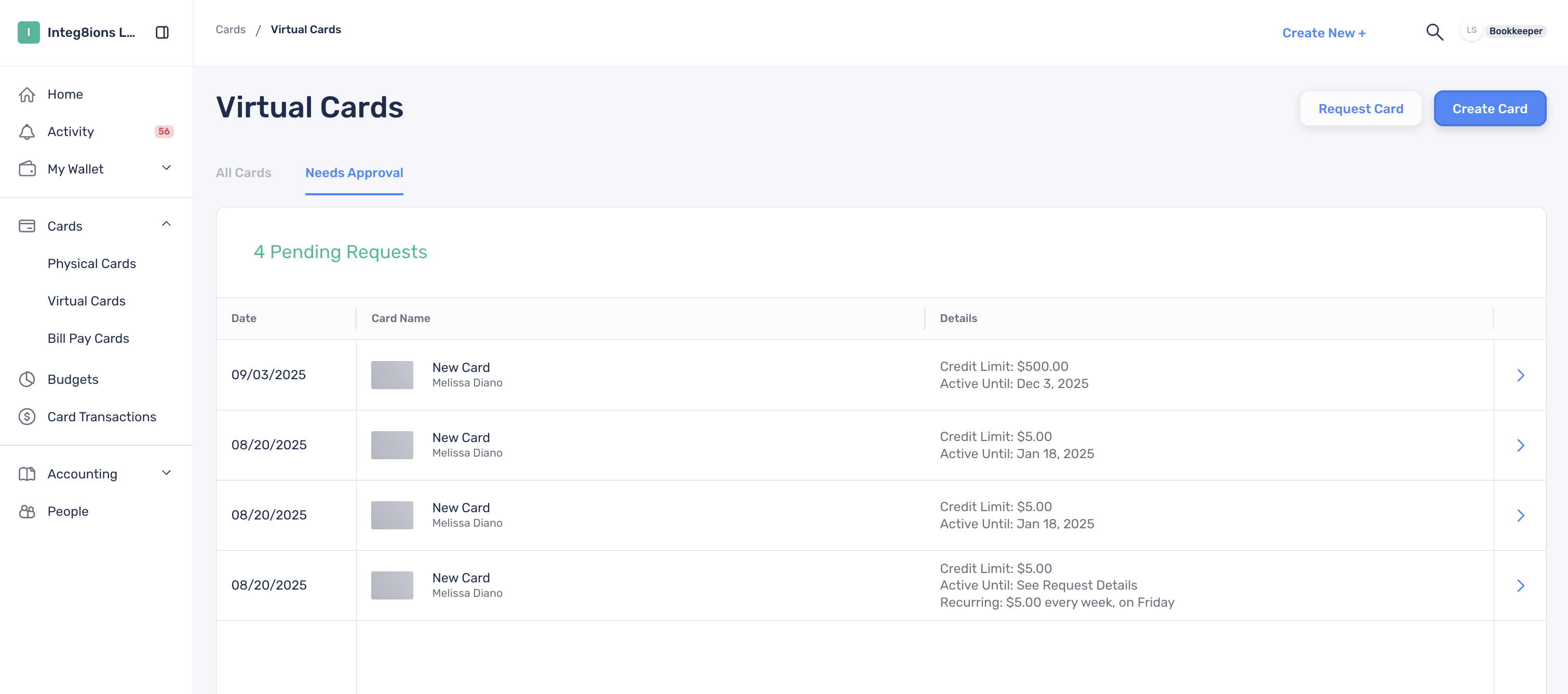Screen dimensions: 1568x694
Task: Click the 56 activity notification badge
Action: pyautogui.click(x=164, y=131)
